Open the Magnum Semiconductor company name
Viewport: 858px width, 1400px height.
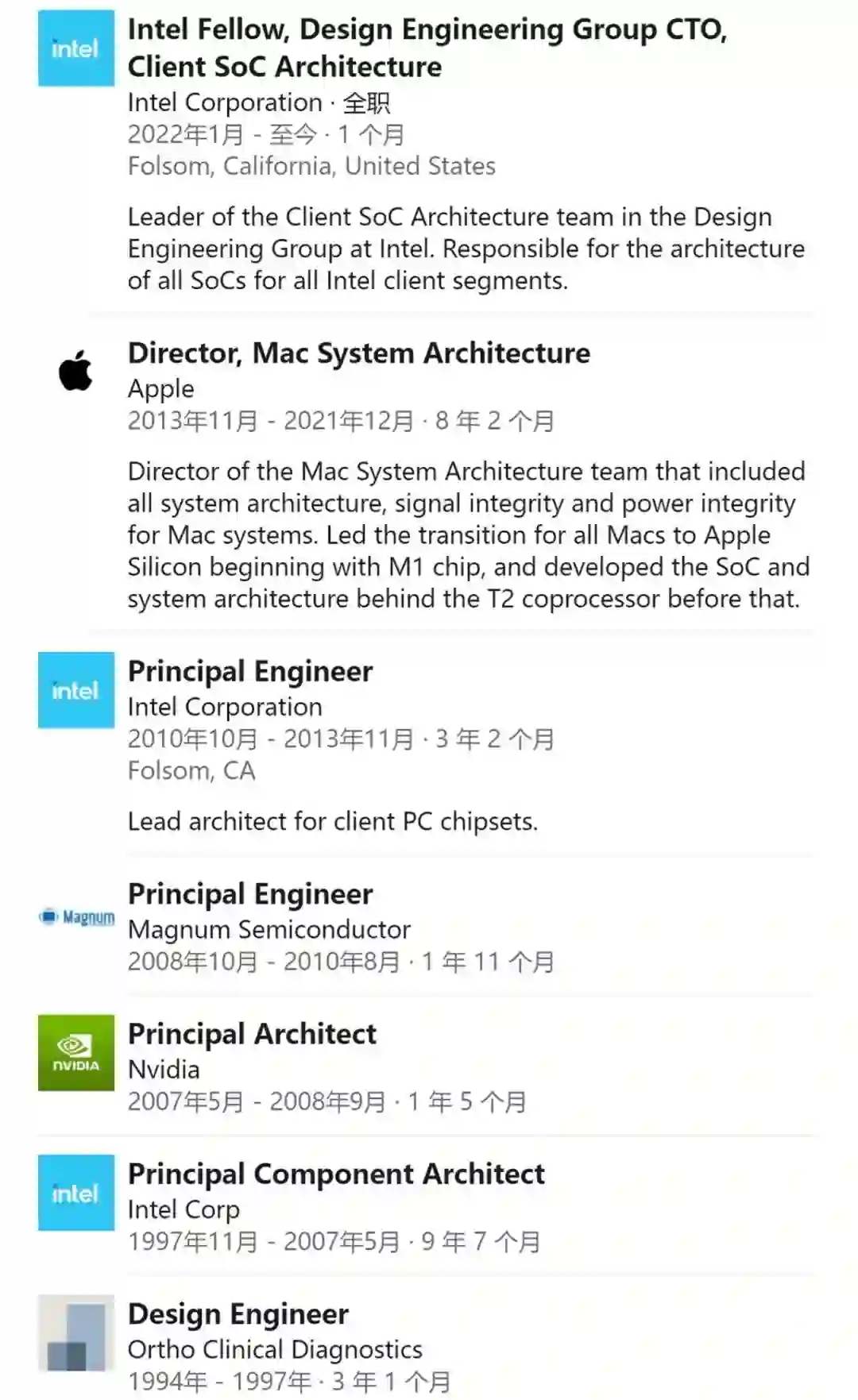[x=269, y=929]
